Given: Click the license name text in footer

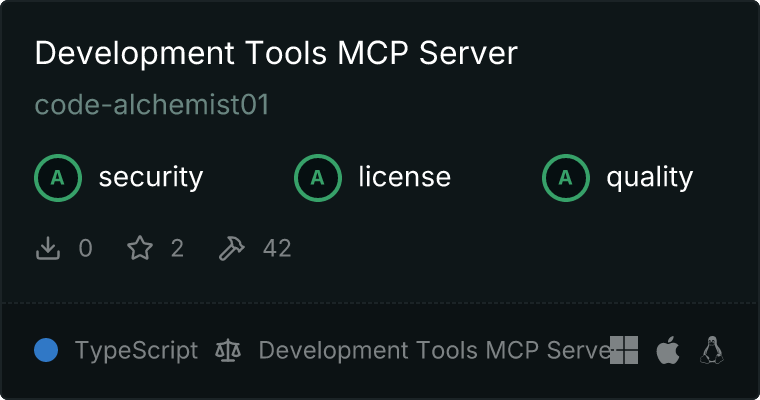Looking at the screenshot, I should (432, 350).
